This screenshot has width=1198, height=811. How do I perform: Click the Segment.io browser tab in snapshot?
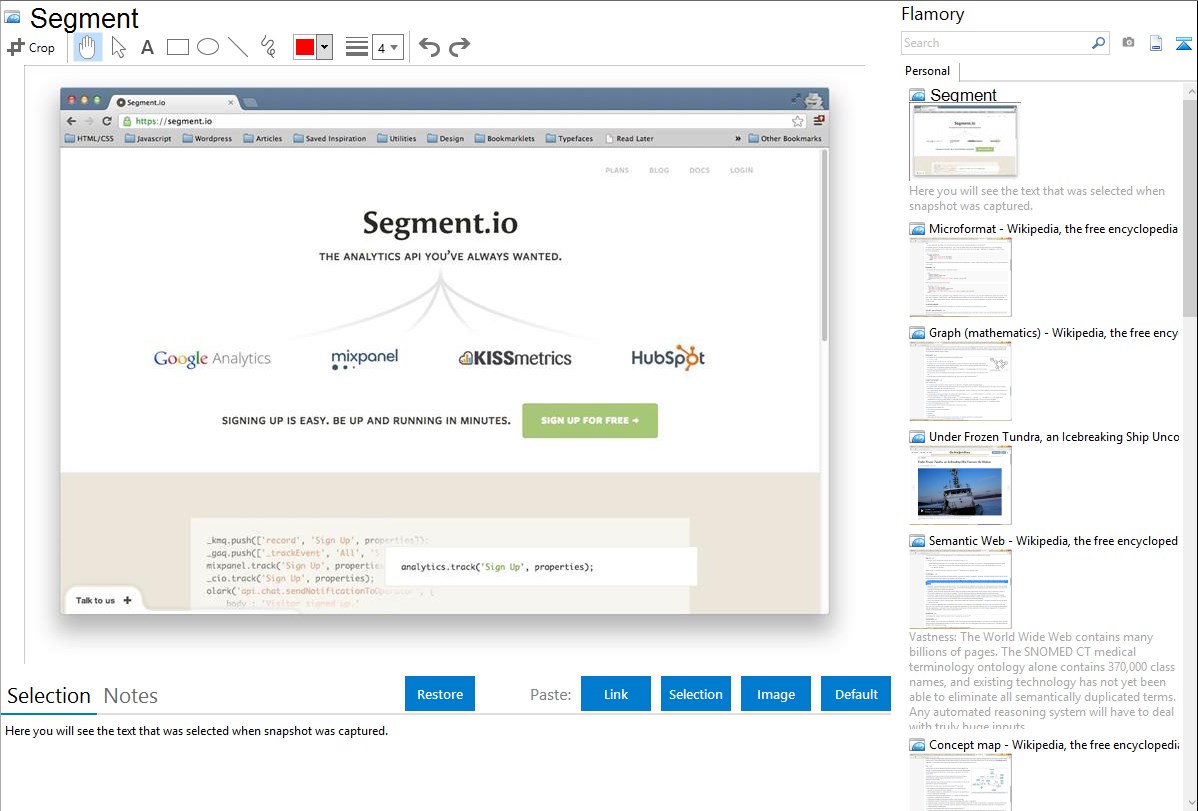[174, 102]
